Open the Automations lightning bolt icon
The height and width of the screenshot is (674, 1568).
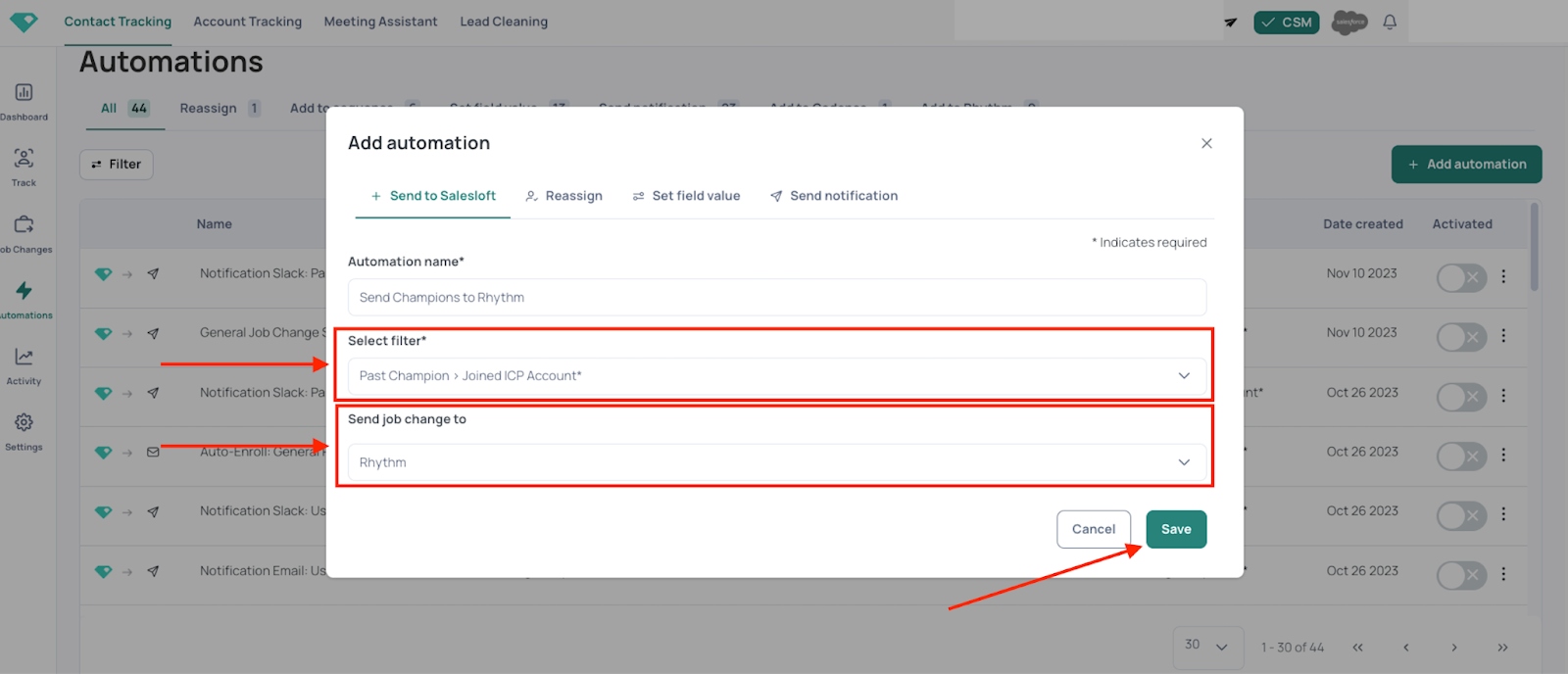pos(24,290)
